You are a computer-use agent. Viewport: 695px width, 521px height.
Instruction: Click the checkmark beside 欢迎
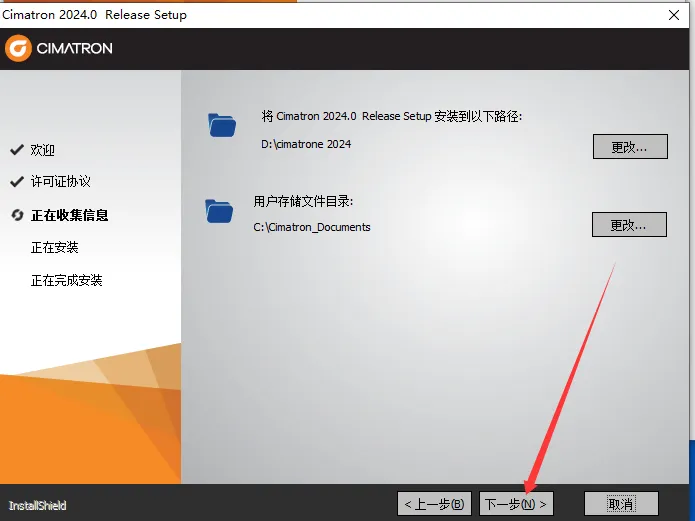(x=17, y=150)
